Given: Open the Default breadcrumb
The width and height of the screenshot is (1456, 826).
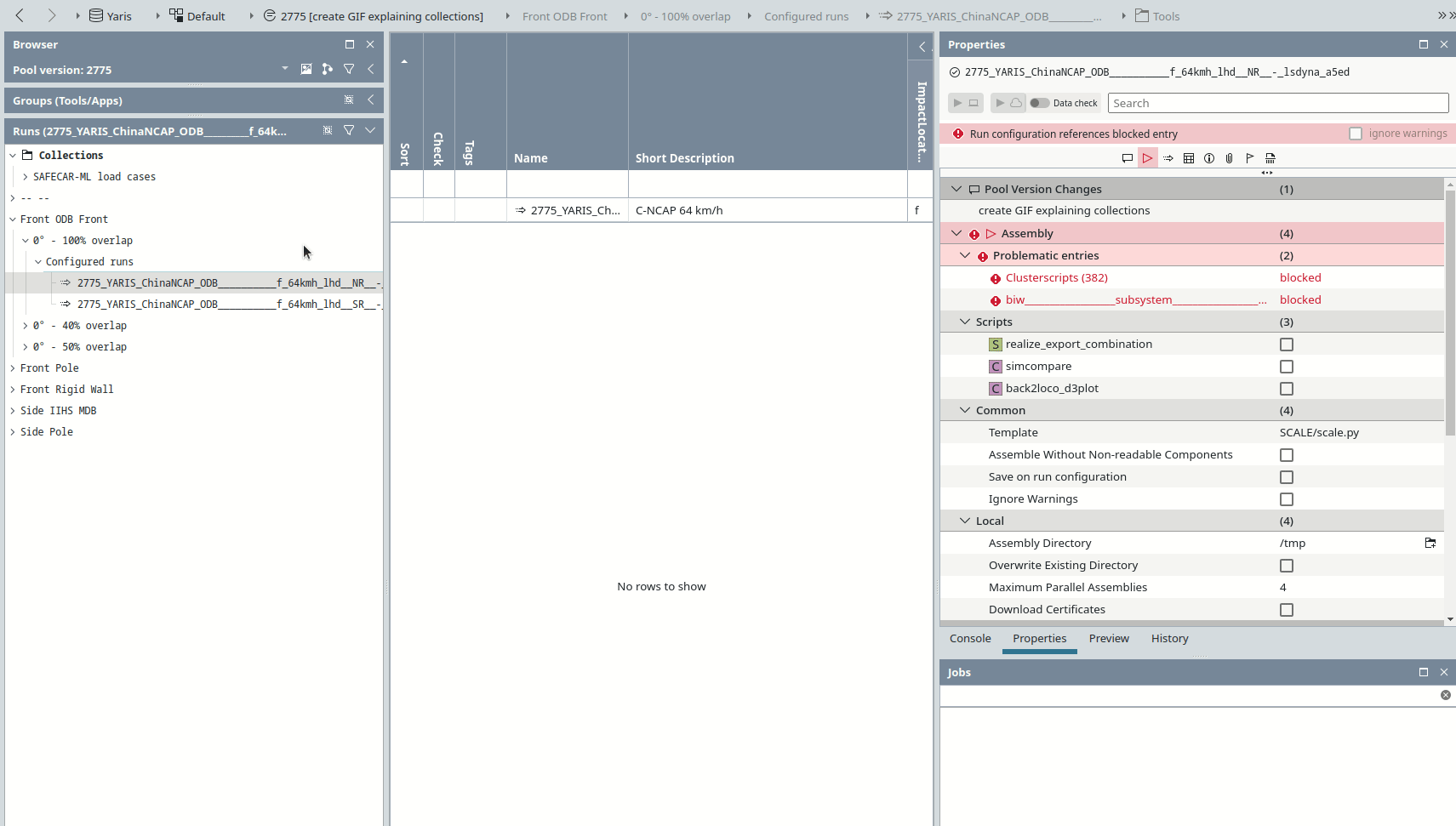Looking at the screenshot, I should [197, 16].
